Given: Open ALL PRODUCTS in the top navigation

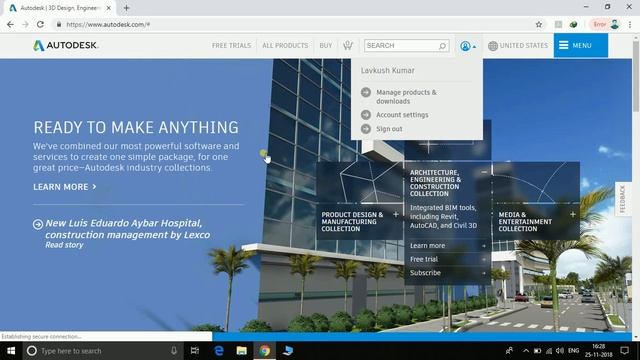Looking at the screenshot, I should [x=285, y=45].
